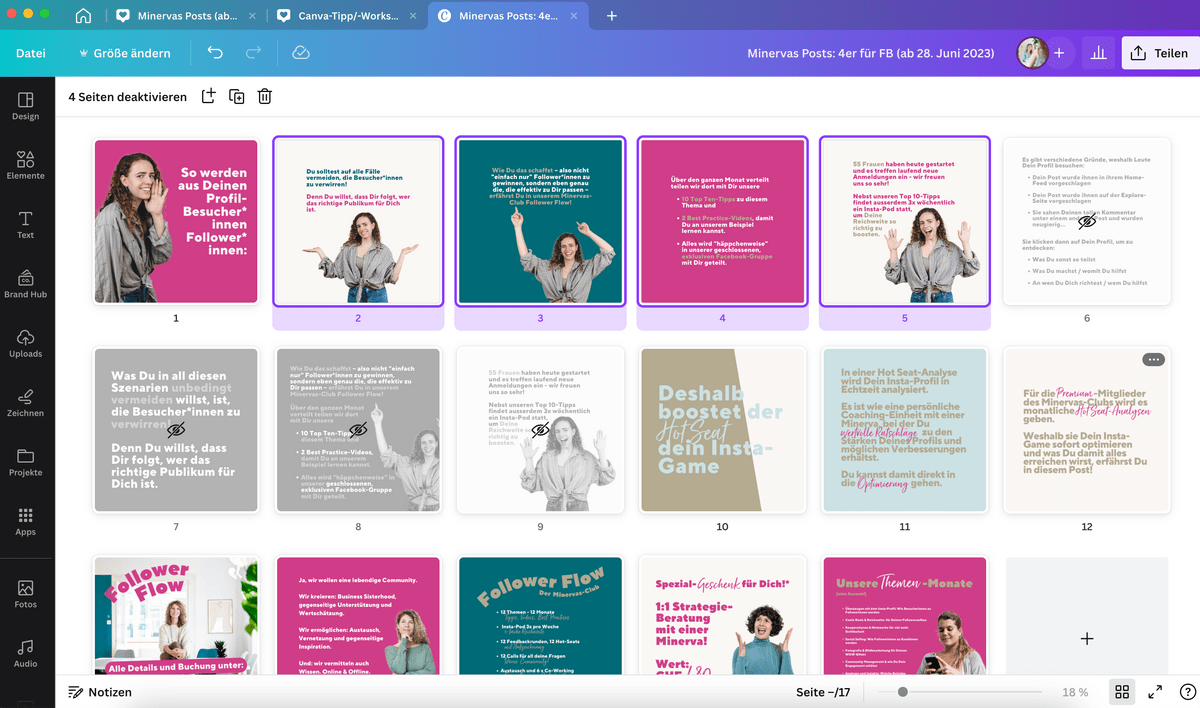Open the Notizen notes panel

(x=100, y=692)
